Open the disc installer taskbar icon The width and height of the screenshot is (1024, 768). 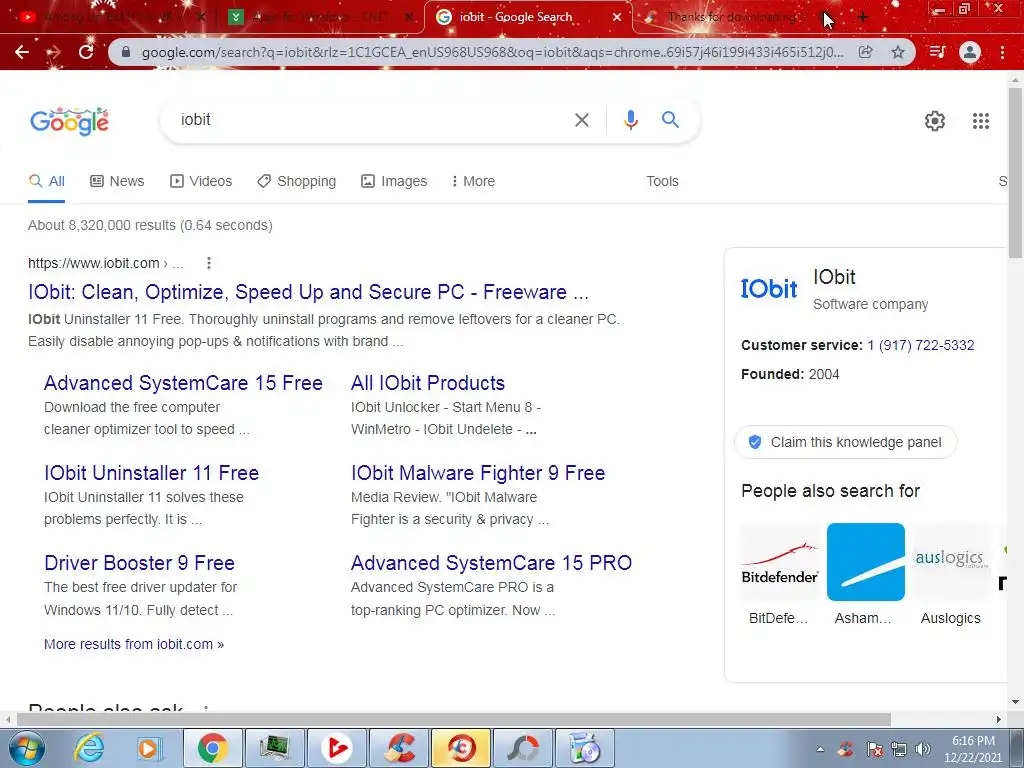pos(585,748)
